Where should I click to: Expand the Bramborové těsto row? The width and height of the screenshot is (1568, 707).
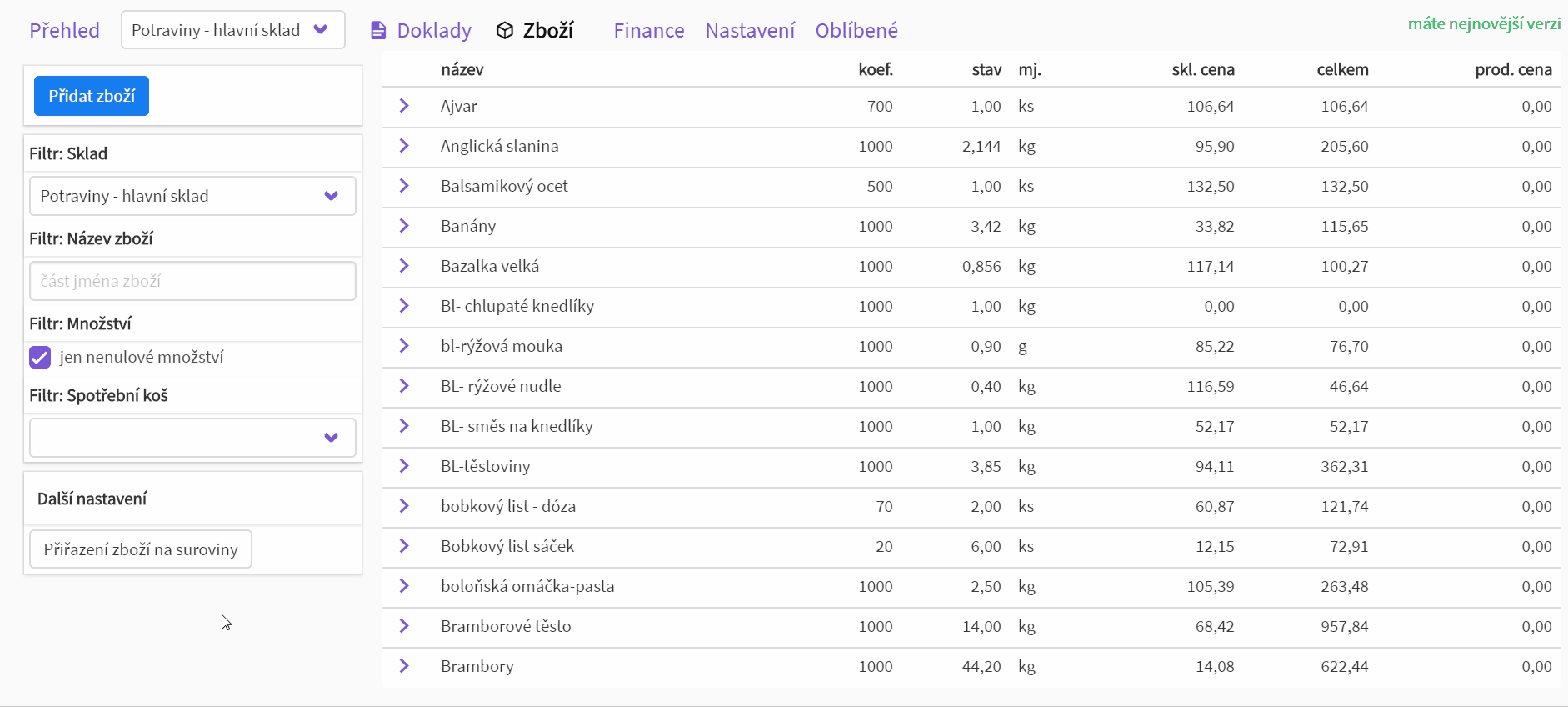coord(404,626)
